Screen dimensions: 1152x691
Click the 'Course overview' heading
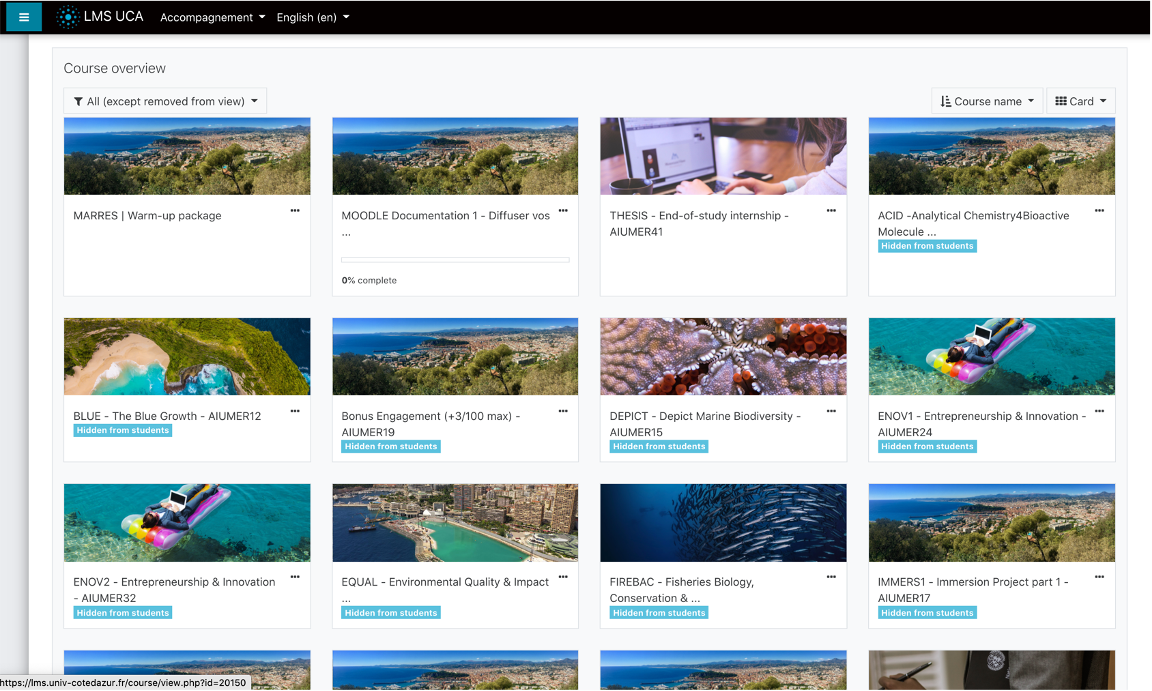tap(115, 68)
